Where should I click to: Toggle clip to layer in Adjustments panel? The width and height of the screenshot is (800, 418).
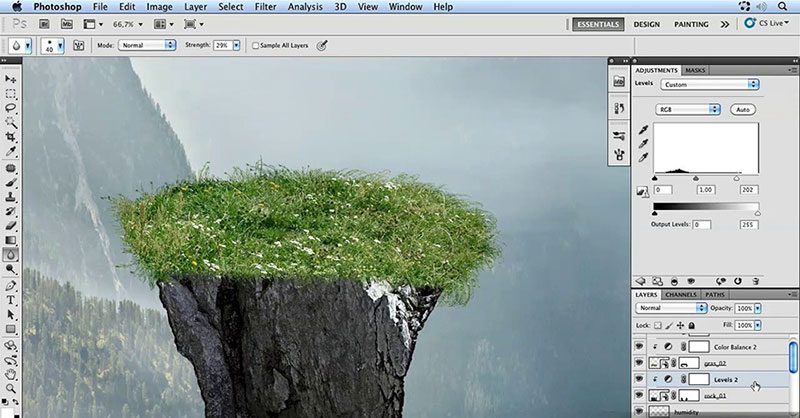[674, 281]
